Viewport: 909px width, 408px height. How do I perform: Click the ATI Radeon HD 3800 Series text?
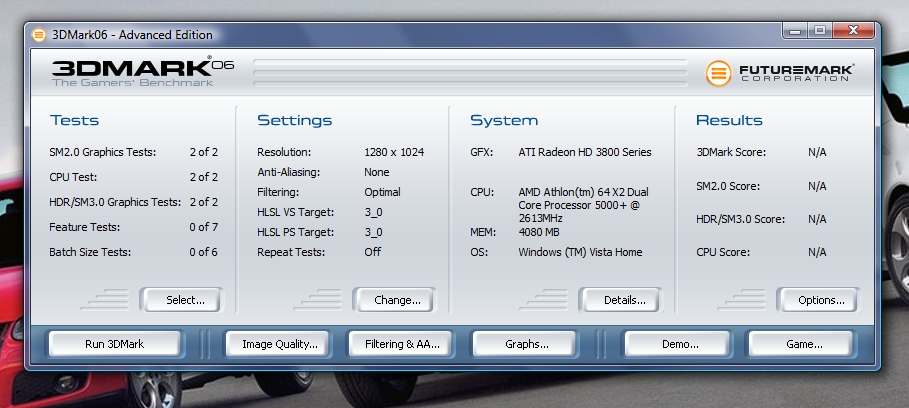pos(585,152)
